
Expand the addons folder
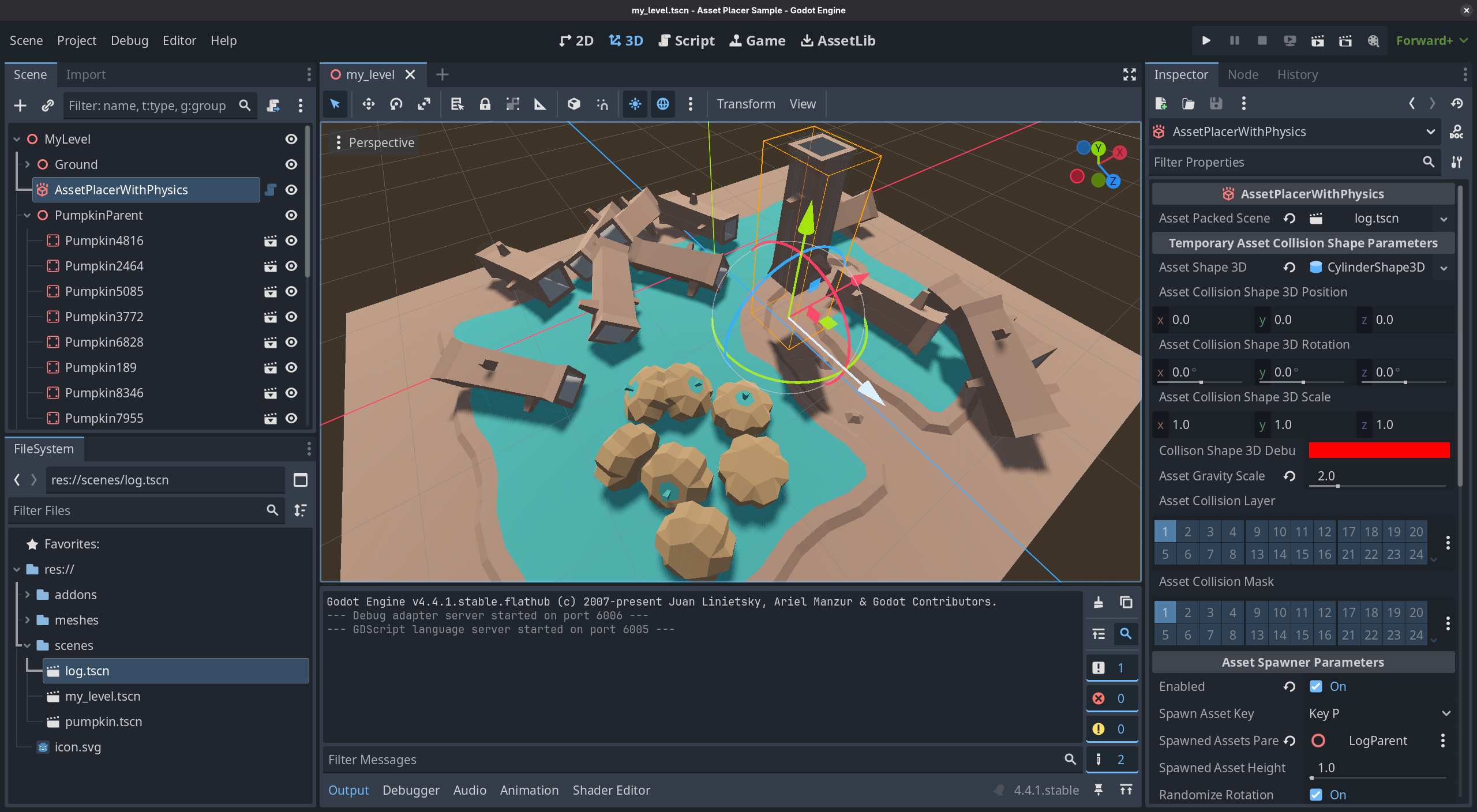[x=27, y=595]
